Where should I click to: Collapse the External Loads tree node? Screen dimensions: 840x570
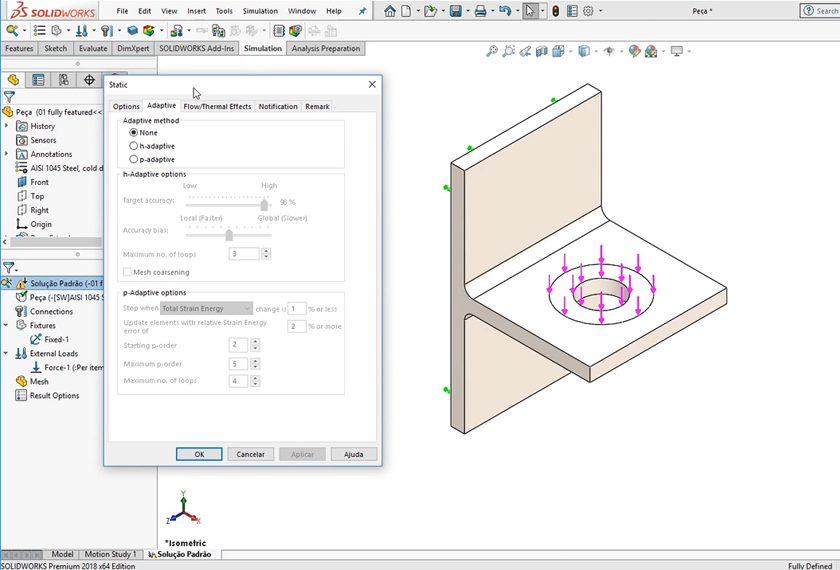tap(7, 353)
